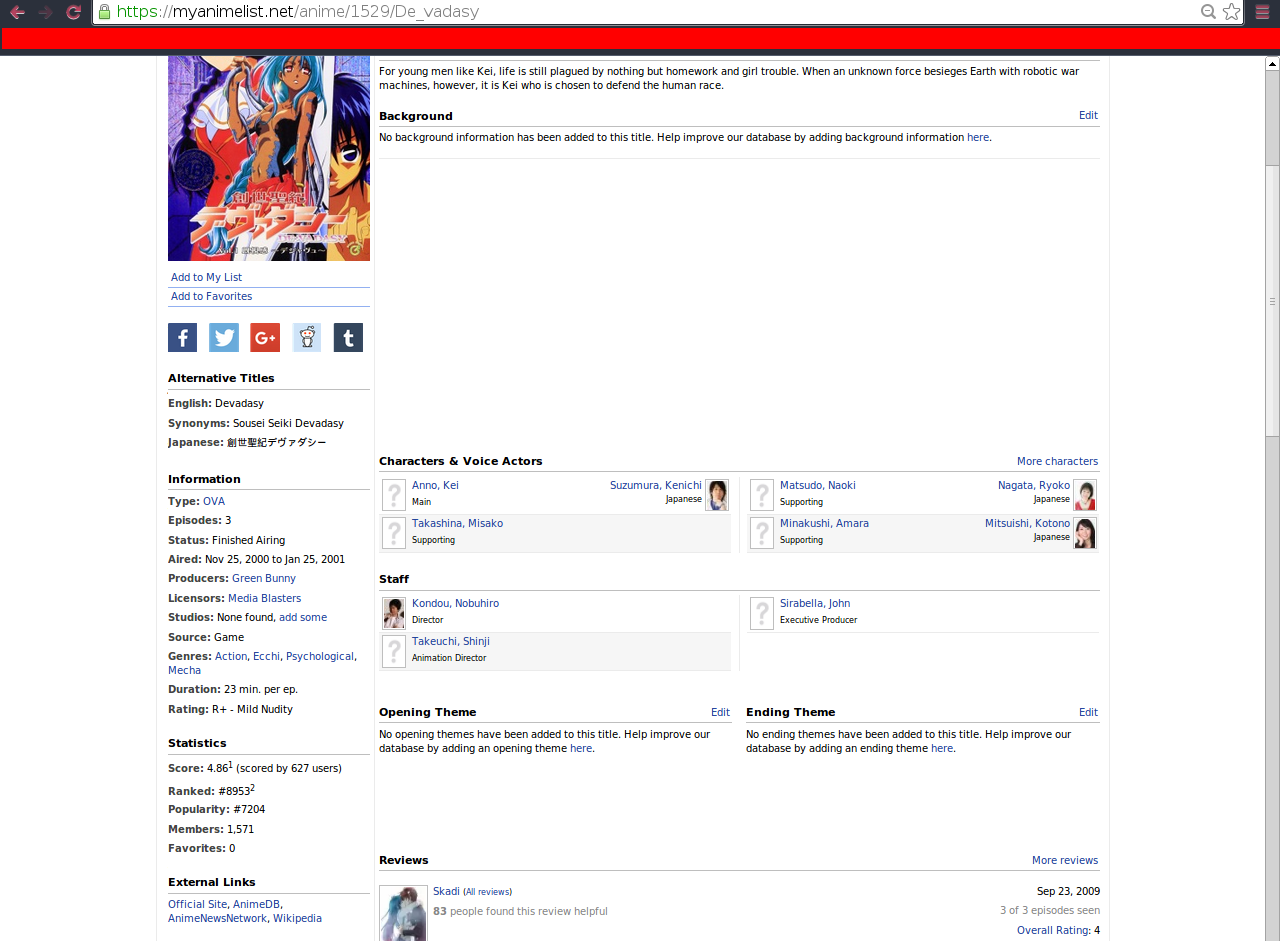
Task: Open More characters link
Action: [1057, 461]
